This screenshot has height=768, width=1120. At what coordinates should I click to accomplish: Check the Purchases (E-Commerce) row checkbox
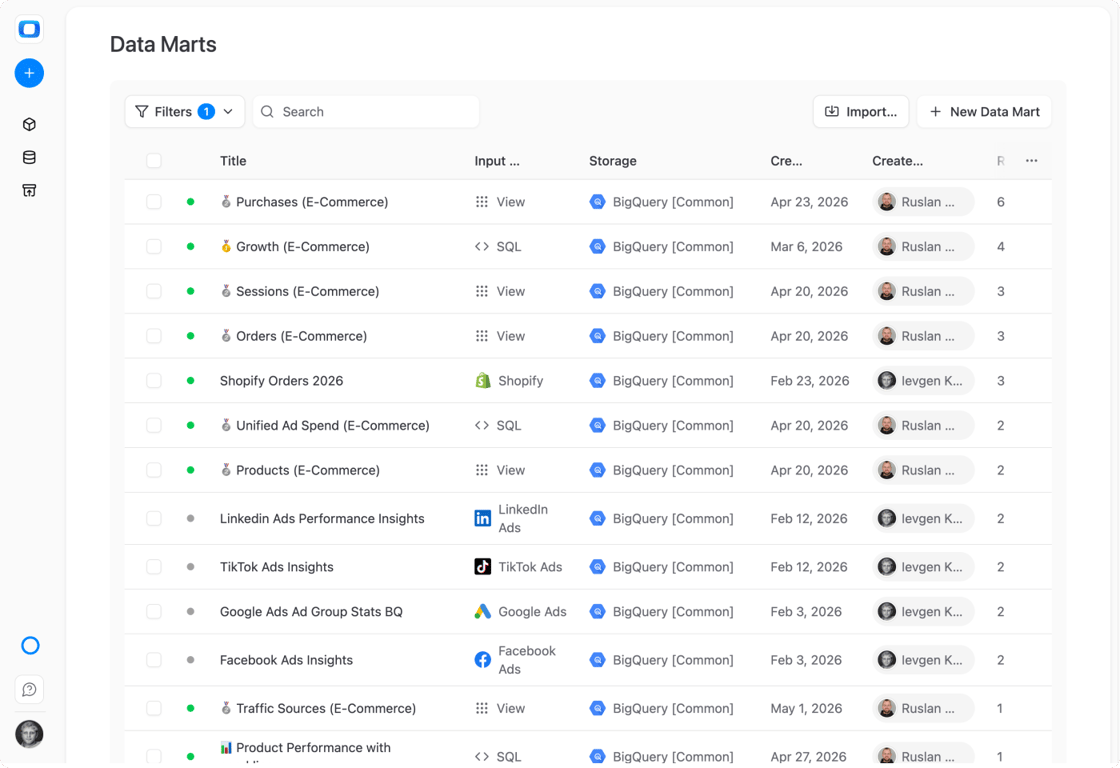coord(154,202)
